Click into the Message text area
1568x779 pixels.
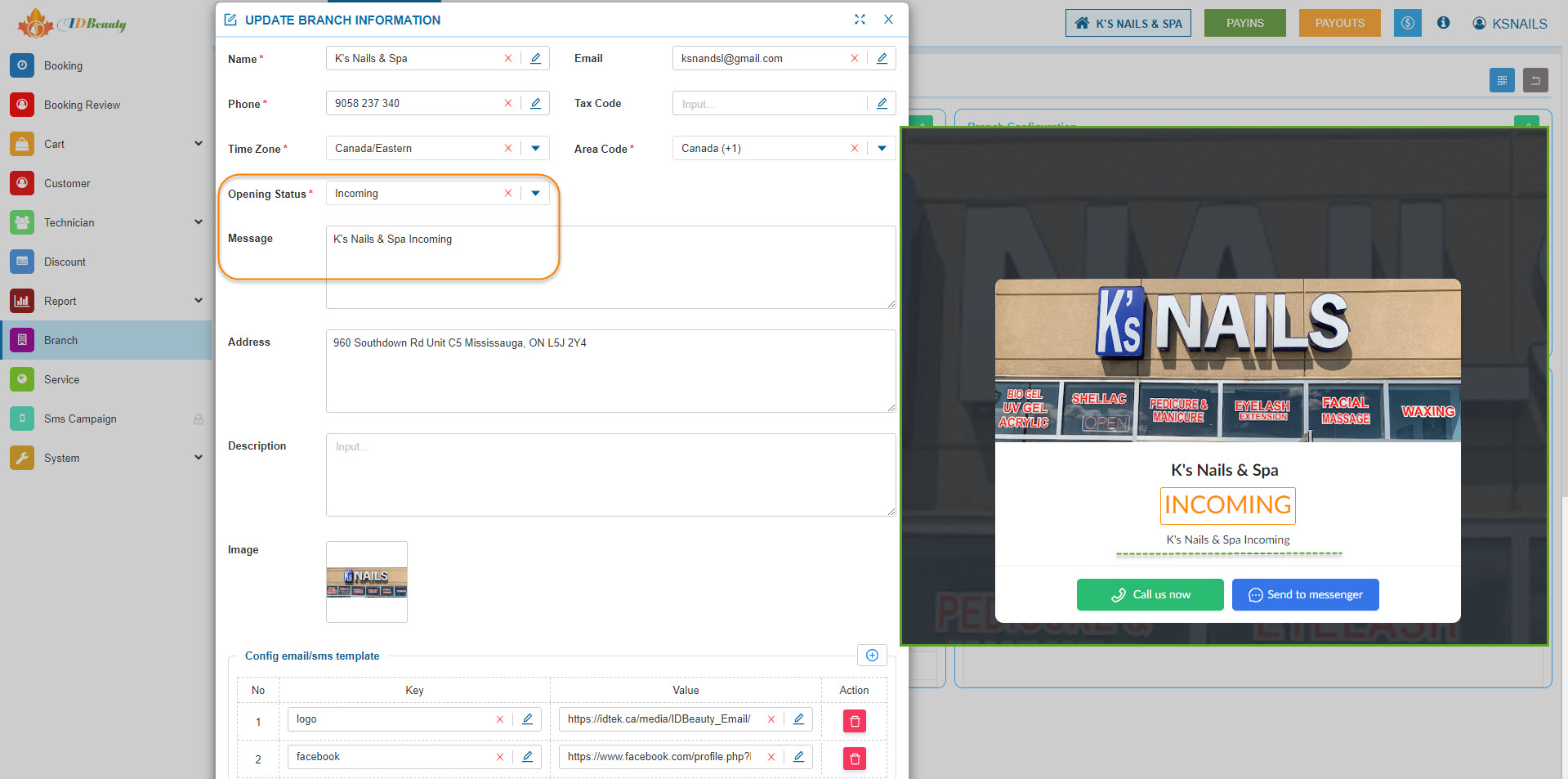(610, 267)
